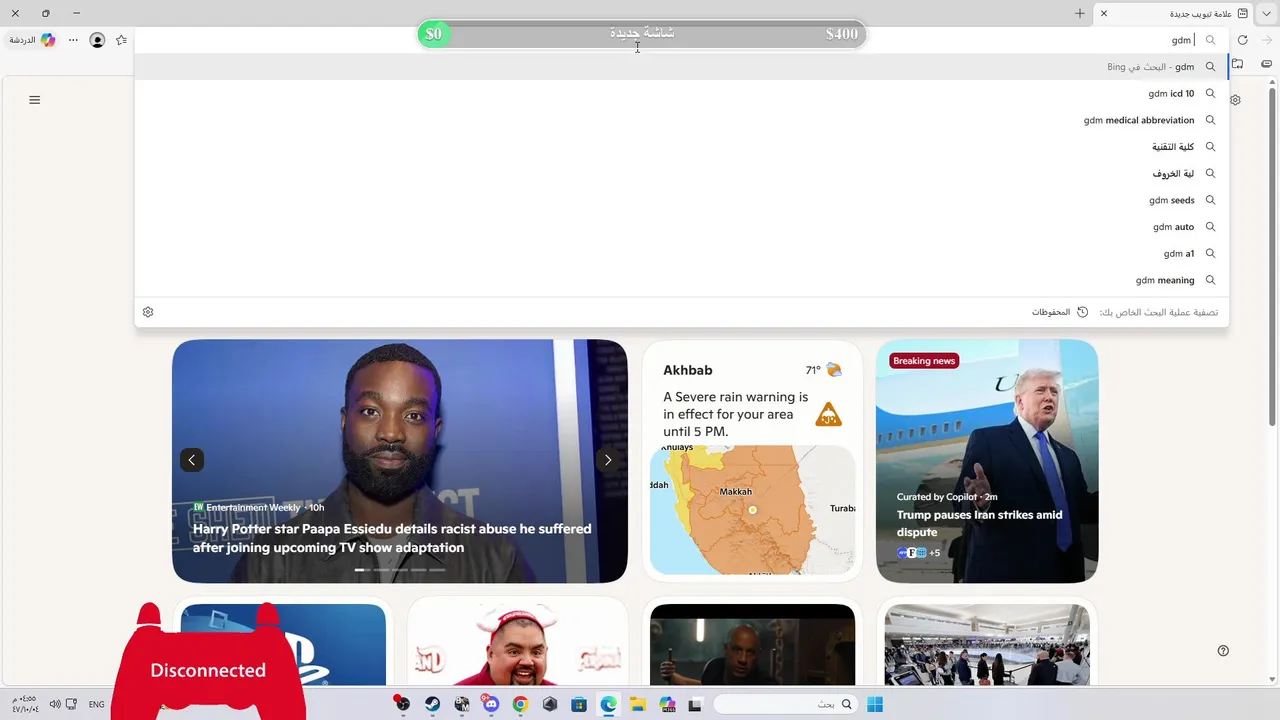The height and width of the screenshot is (720, 1280).
Task: Select the new tab labeled علامة تبويب جديدة
Action: 1174,13
